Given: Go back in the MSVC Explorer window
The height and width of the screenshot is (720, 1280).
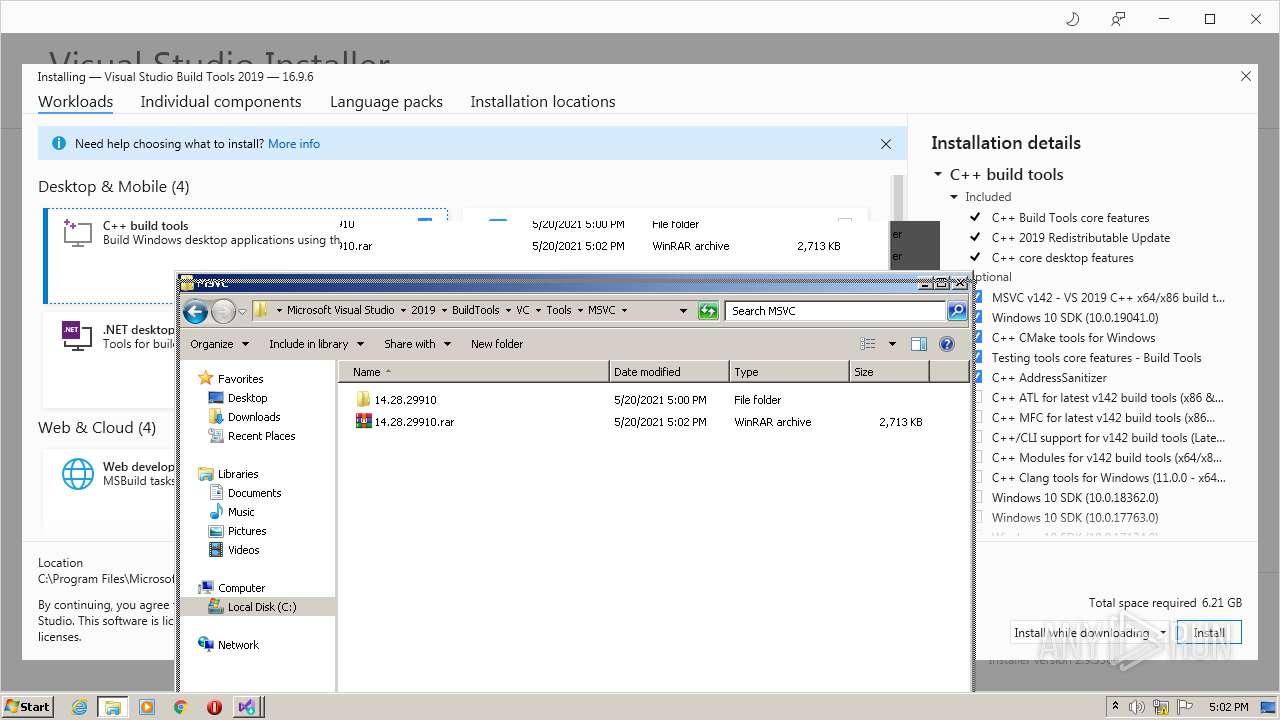Looking at the screenshot, I should click(x=196, y=311).
